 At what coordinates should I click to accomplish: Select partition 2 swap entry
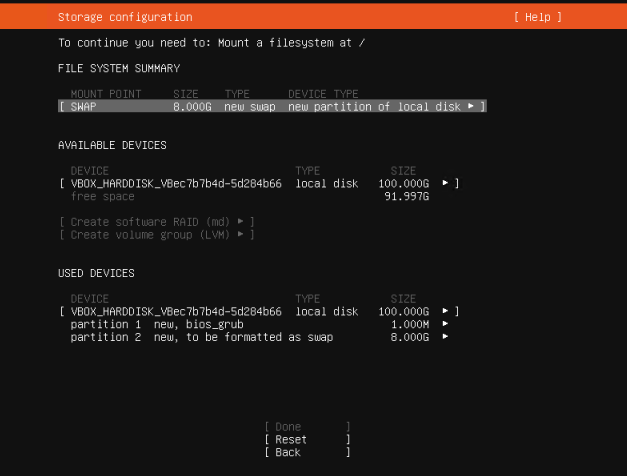click(259, 337)
